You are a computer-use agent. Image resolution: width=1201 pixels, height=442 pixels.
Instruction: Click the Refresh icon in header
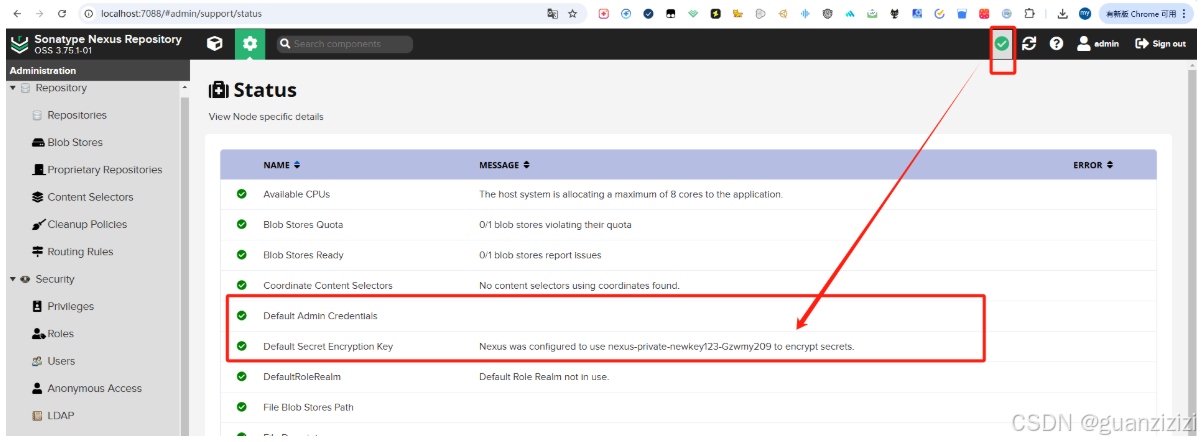tap(1029, 44)
